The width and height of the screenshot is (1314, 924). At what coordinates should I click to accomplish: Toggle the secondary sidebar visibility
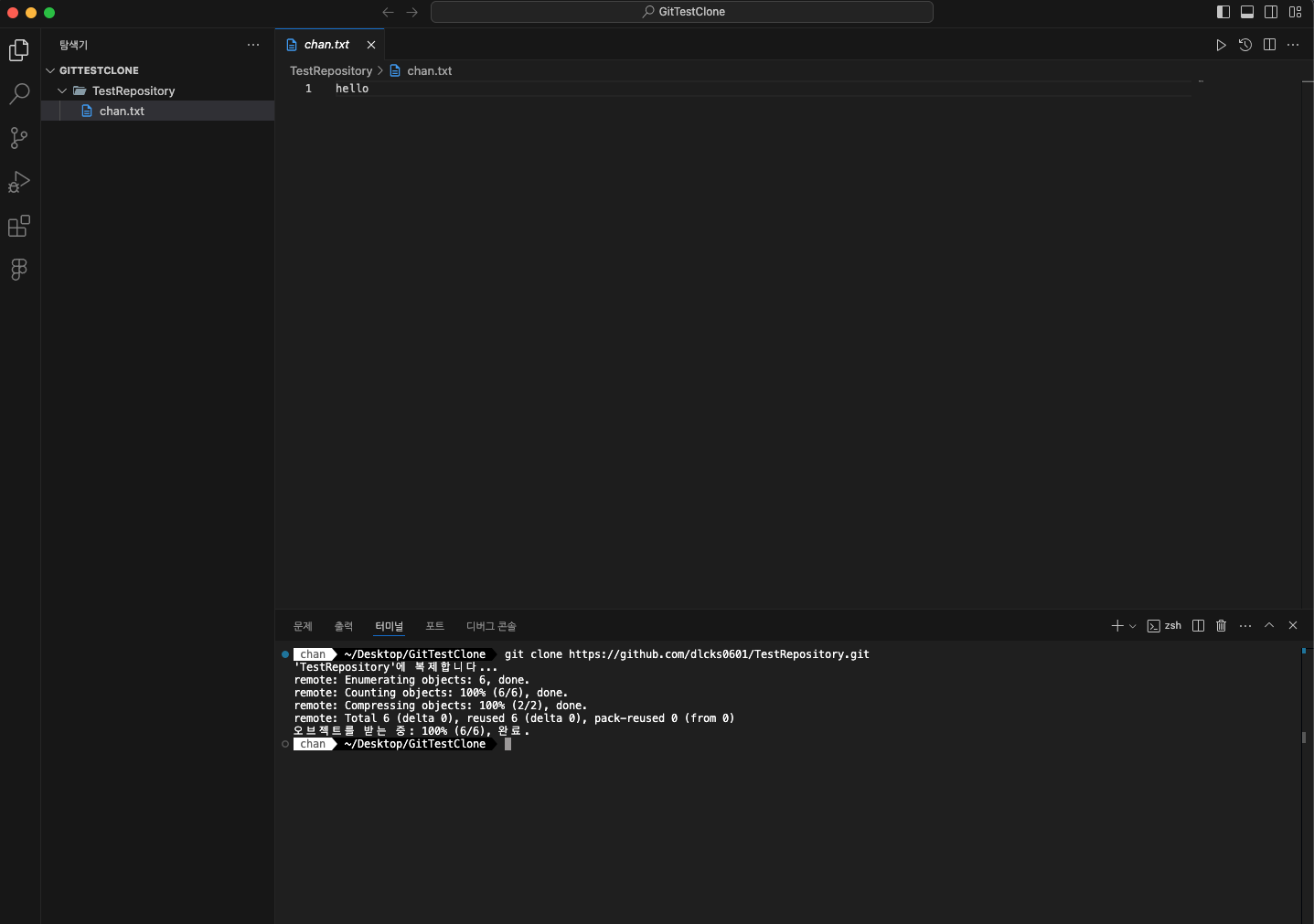(x=1272, y=12)
